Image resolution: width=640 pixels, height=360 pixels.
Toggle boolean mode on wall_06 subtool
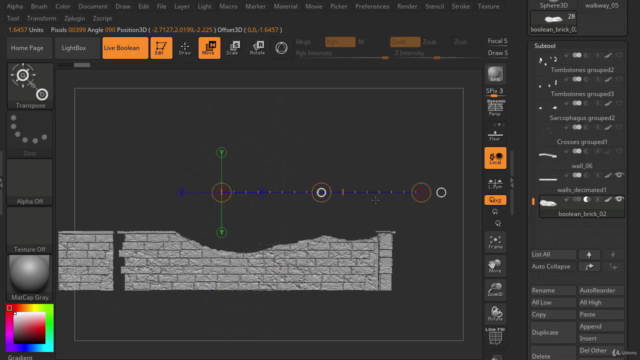pos(576,151)
